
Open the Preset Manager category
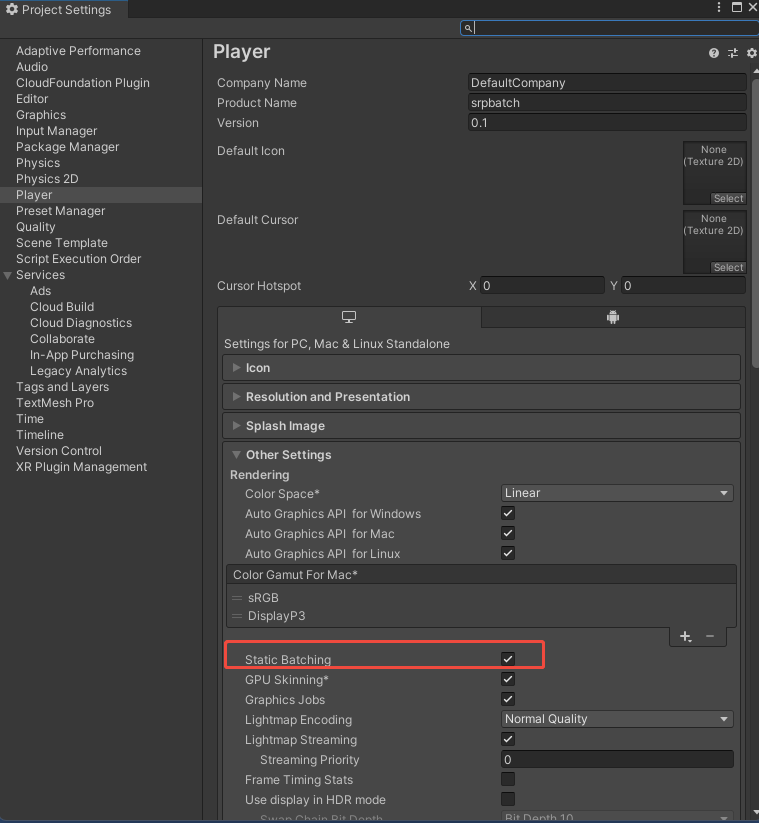click(x=60, y=211)
